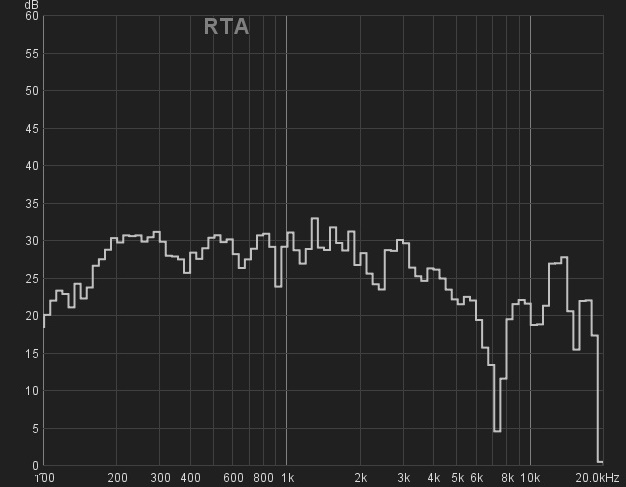Click the 0 dB vertical axis label
The image size is (626, 487).
35,465
